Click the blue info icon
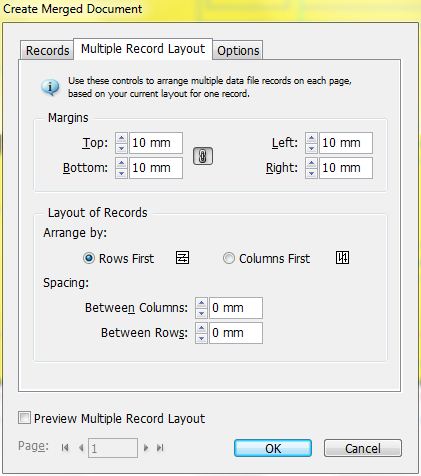The width and height of the screenshot is (421, 476). (x=50, y=87)
